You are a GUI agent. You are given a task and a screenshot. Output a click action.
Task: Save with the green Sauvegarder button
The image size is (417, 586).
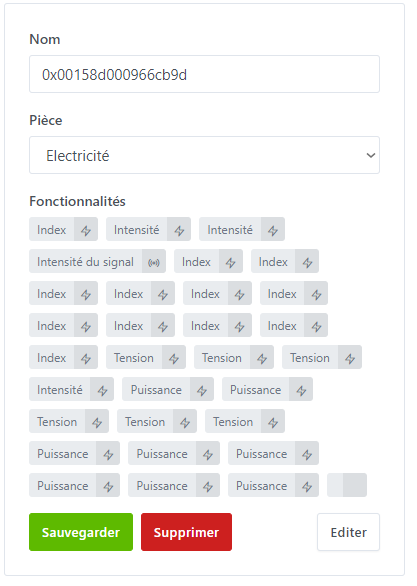click(81, 532)
